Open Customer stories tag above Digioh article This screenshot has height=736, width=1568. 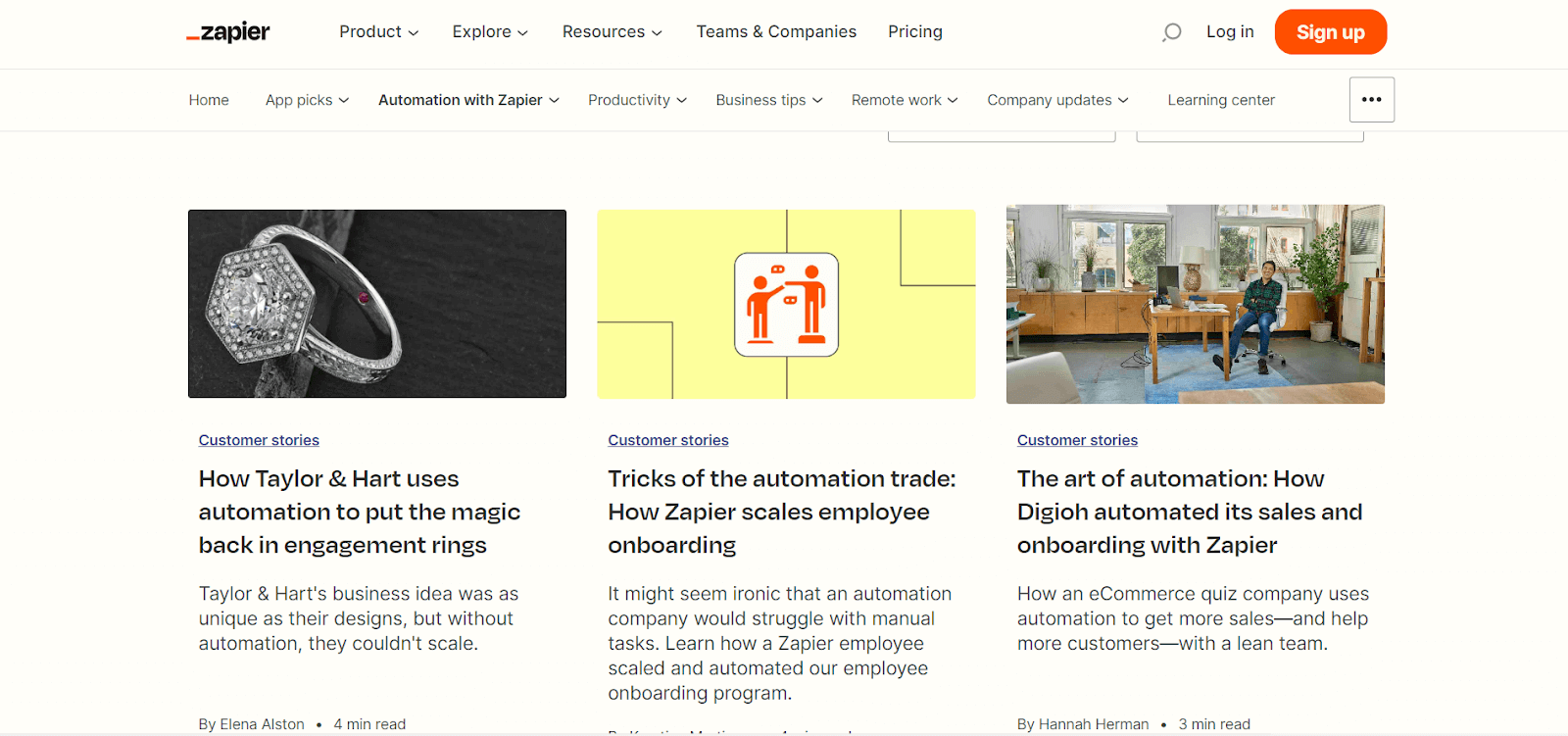(x=1077, y=441)
